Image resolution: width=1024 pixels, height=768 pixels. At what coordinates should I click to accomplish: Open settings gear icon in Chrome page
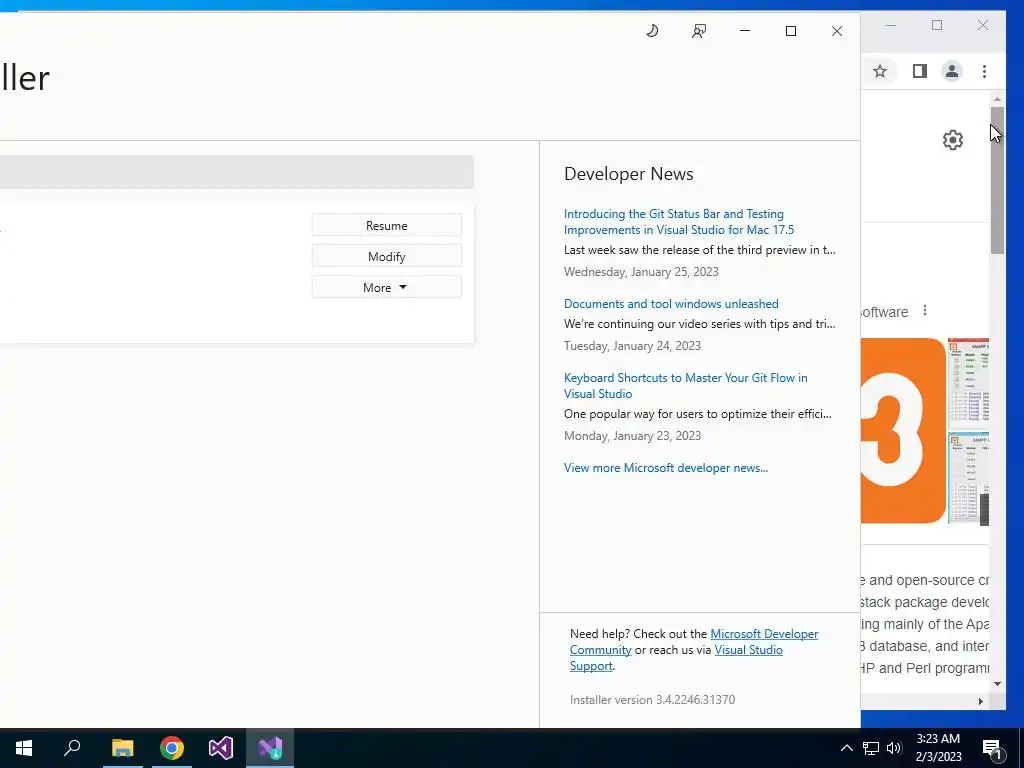tap(953, 140)
